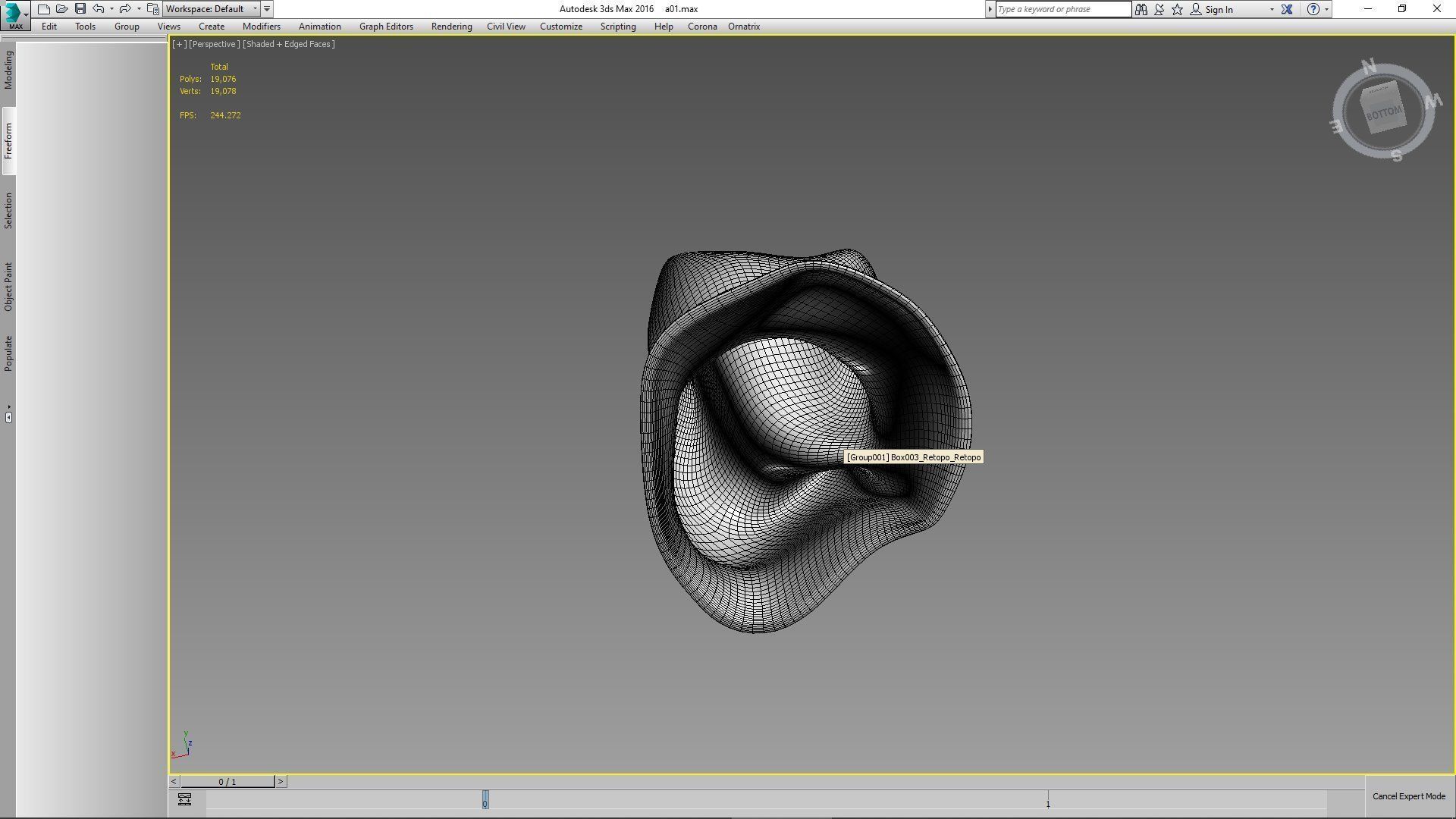The image size is (1456, 819).
Task: Switch to the Freeform ribbon tab
Action: pos(8,140)
